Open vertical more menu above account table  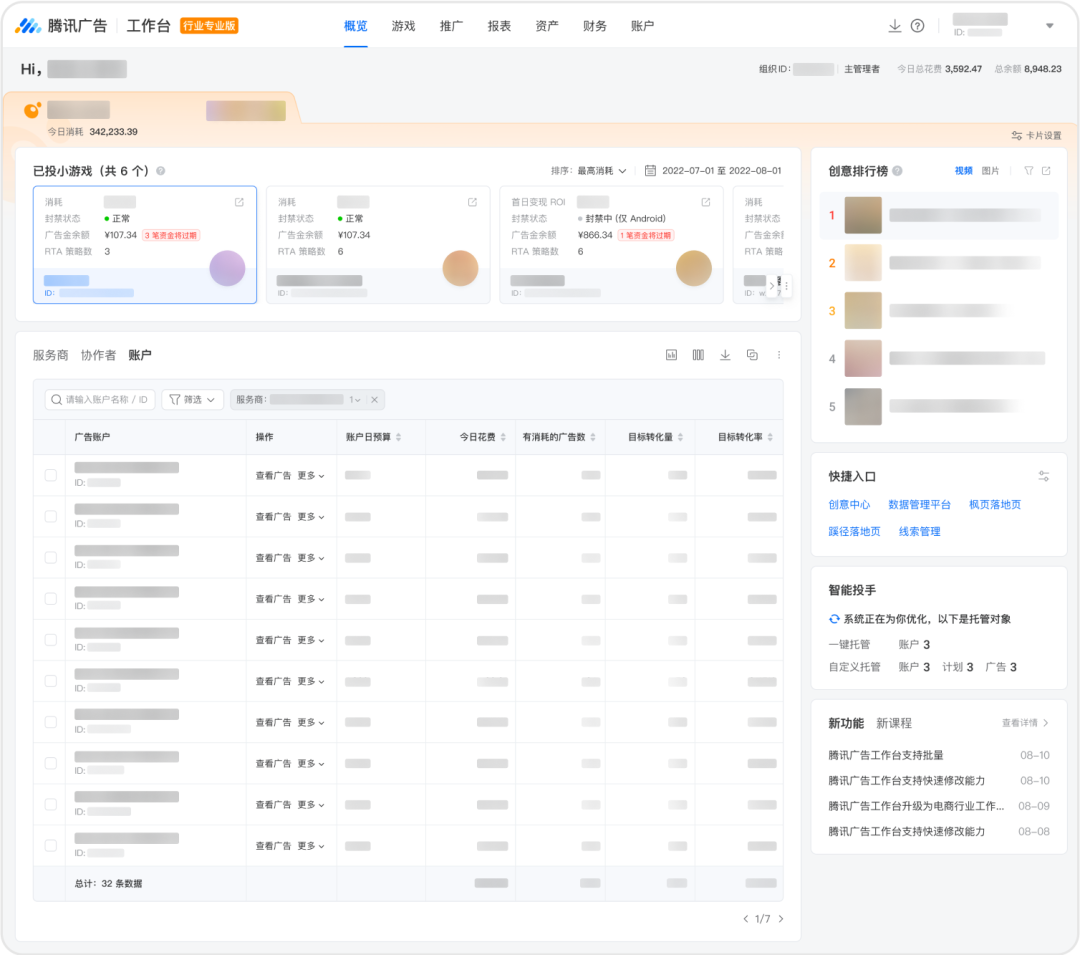(x=779, y=355)
